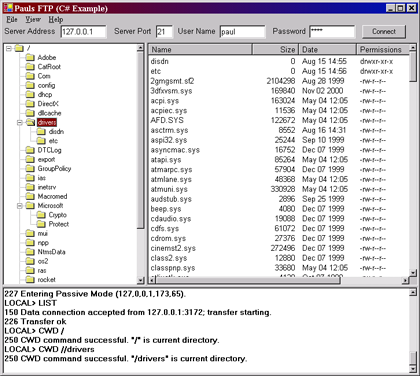Select the CatRoot folder icon
The image size is (420, 376).
coord(30,67)
